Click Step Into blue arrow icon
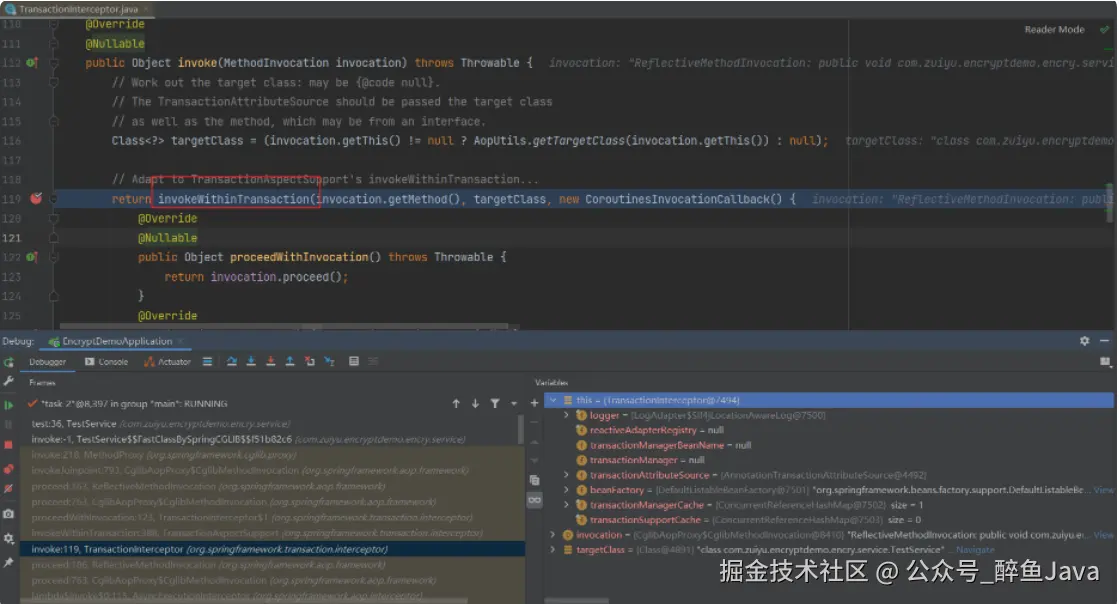Viewport: 1119px width, 604px height. point(251,362)
